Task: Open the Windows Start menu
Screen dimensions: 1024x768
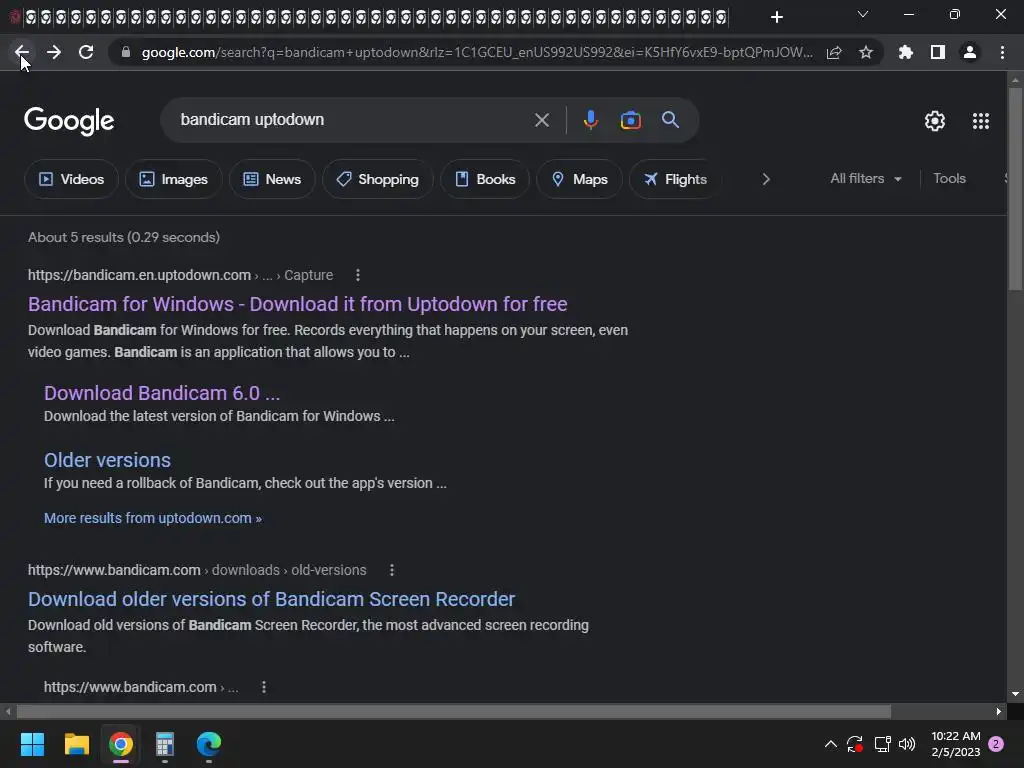Action: point(32,744)
